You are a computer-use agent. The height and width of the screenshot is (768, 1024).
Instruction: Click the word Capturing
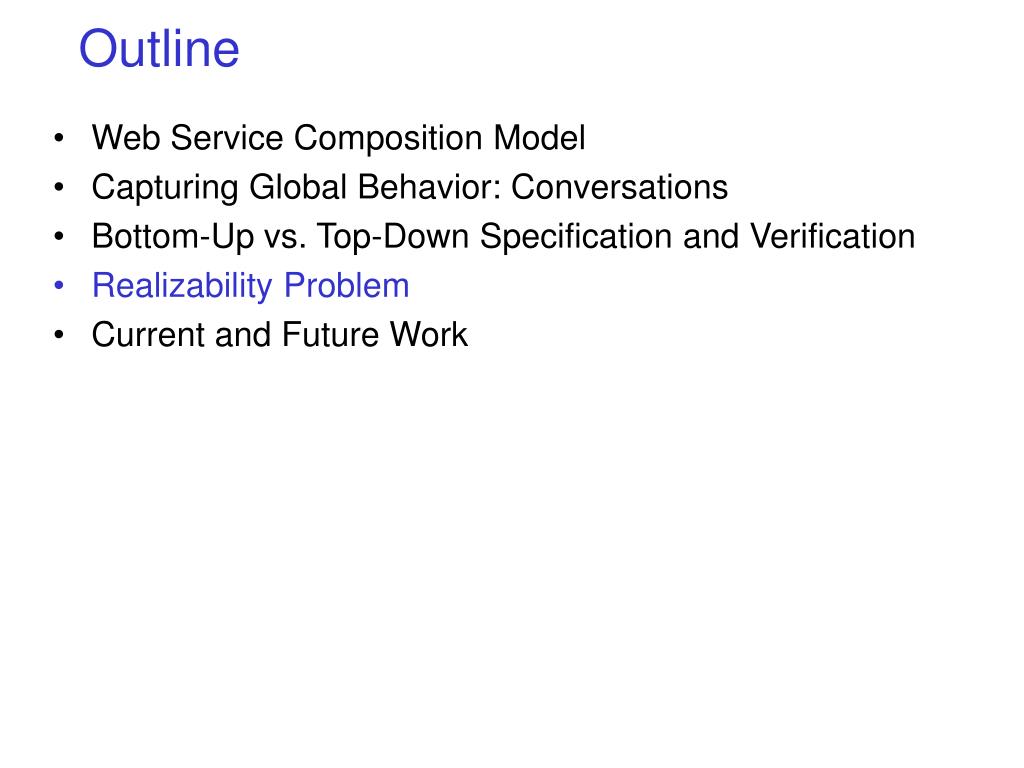(165, 188)
